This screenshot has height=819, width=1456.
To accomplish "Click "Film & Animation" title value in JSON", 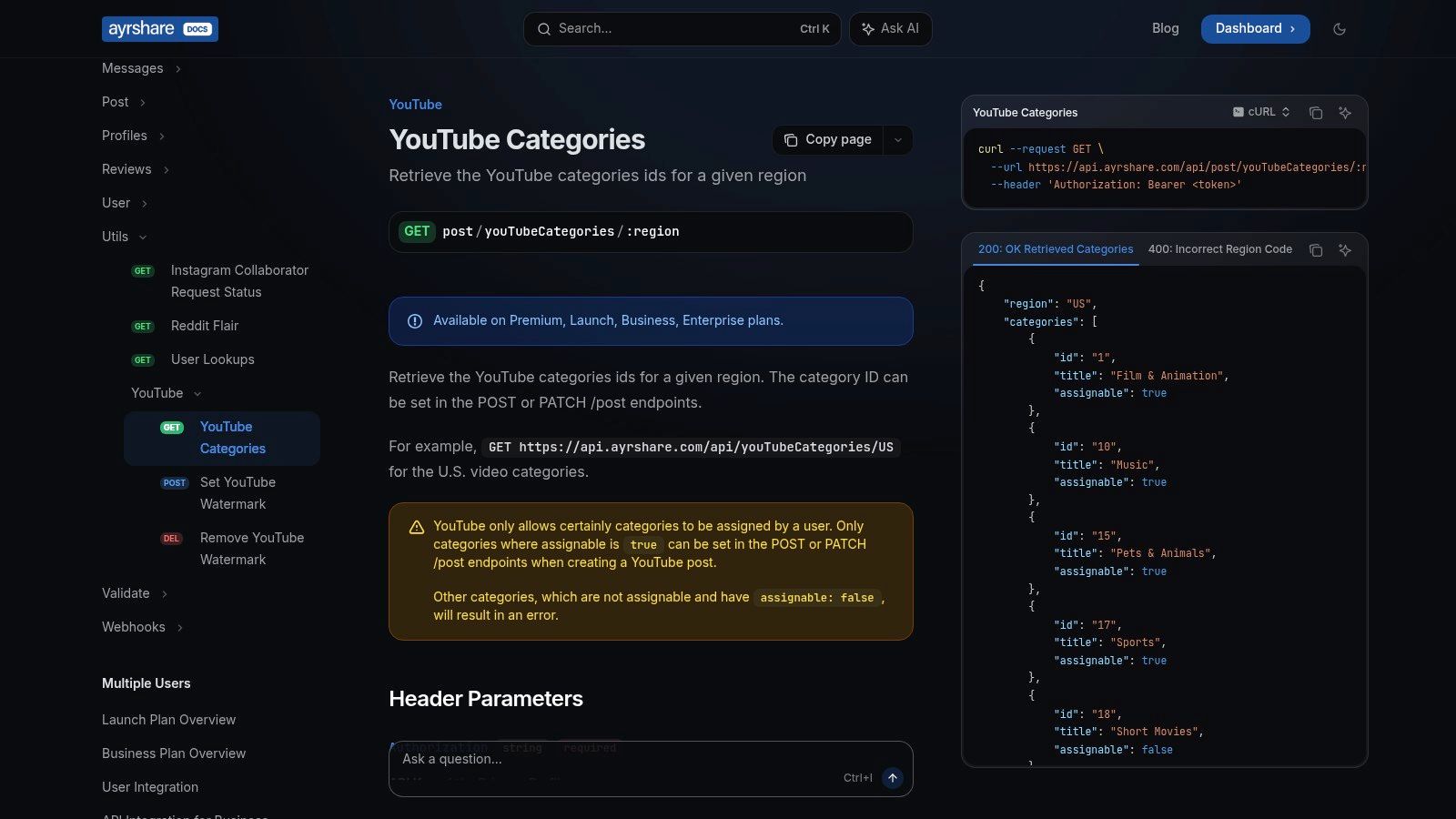I will point(1168,376).
